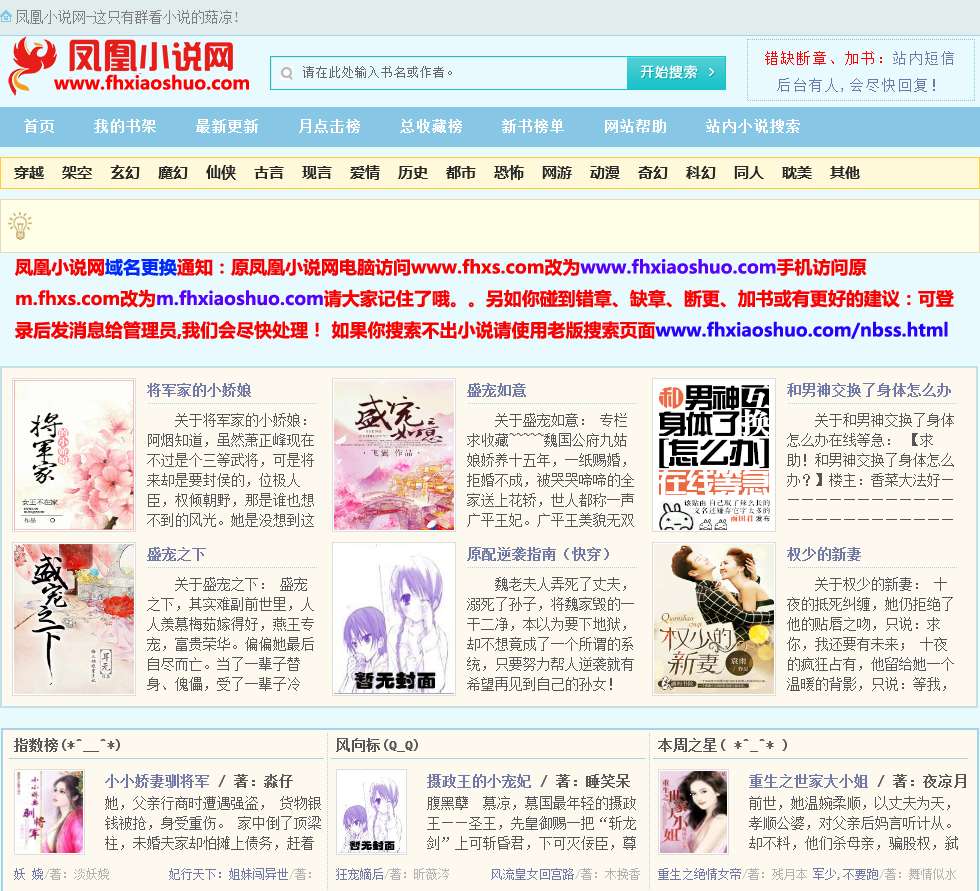This screenshot has width=980, height=891.
Task: Focus the book name search field
Action: [x=449, y=73]
